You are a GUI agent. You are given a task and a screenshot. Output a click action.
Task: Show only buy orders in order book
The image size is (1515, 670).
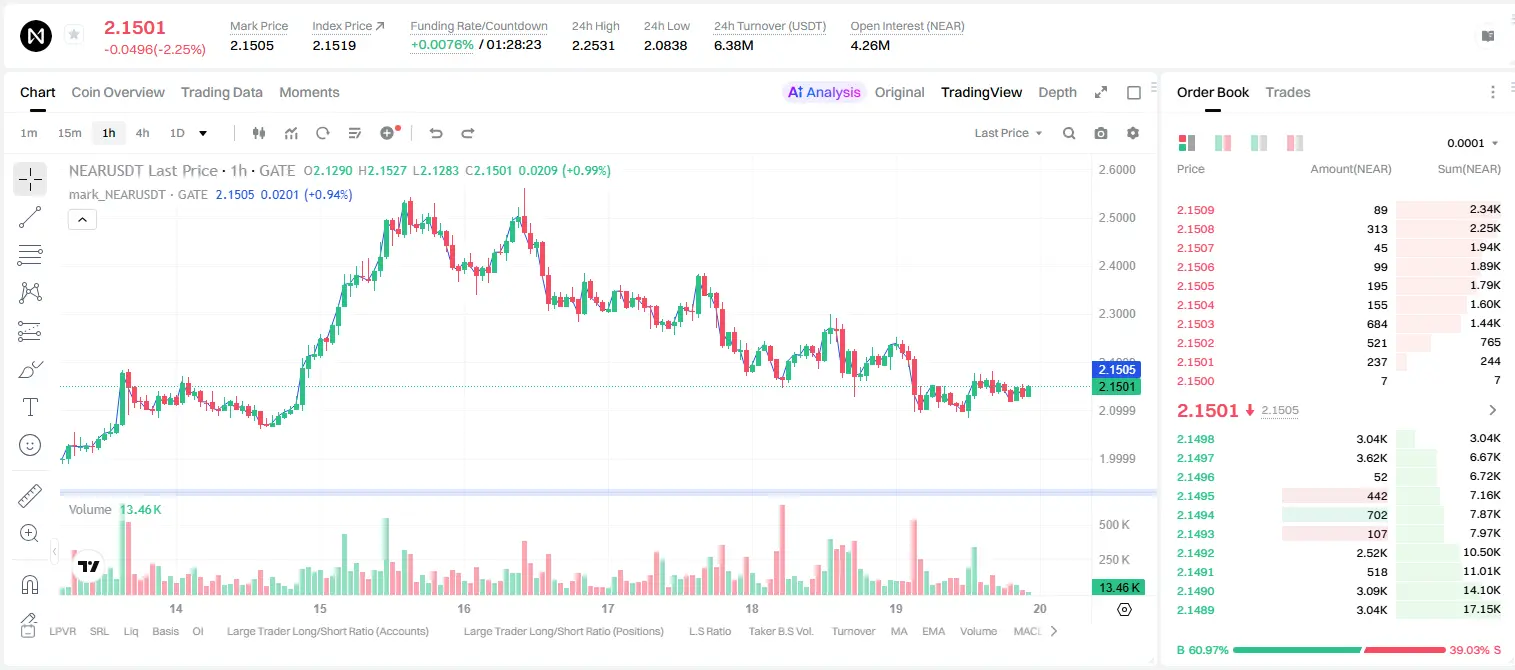click(x=1259, y=143)
